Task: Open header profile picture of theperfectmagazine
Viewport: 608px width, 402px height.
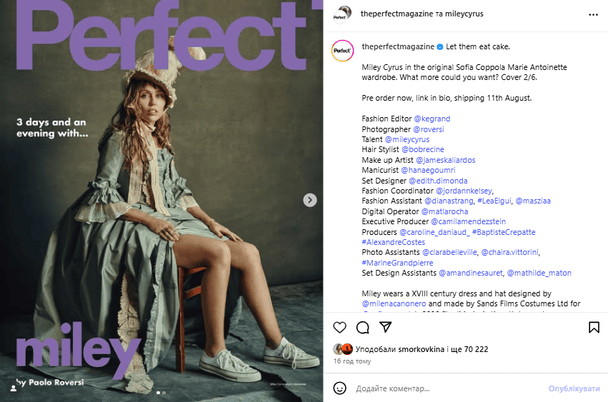Action: (x=342, y=15)
